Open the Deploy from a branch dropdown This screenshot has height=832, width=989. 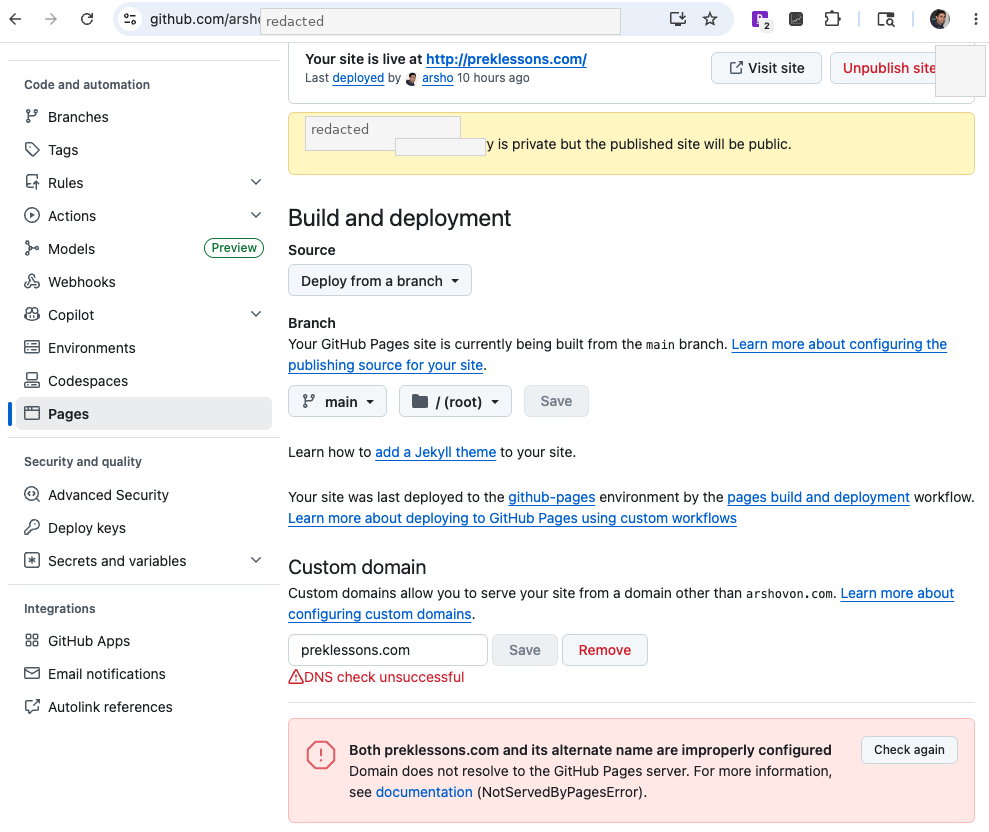pos(380,281)
